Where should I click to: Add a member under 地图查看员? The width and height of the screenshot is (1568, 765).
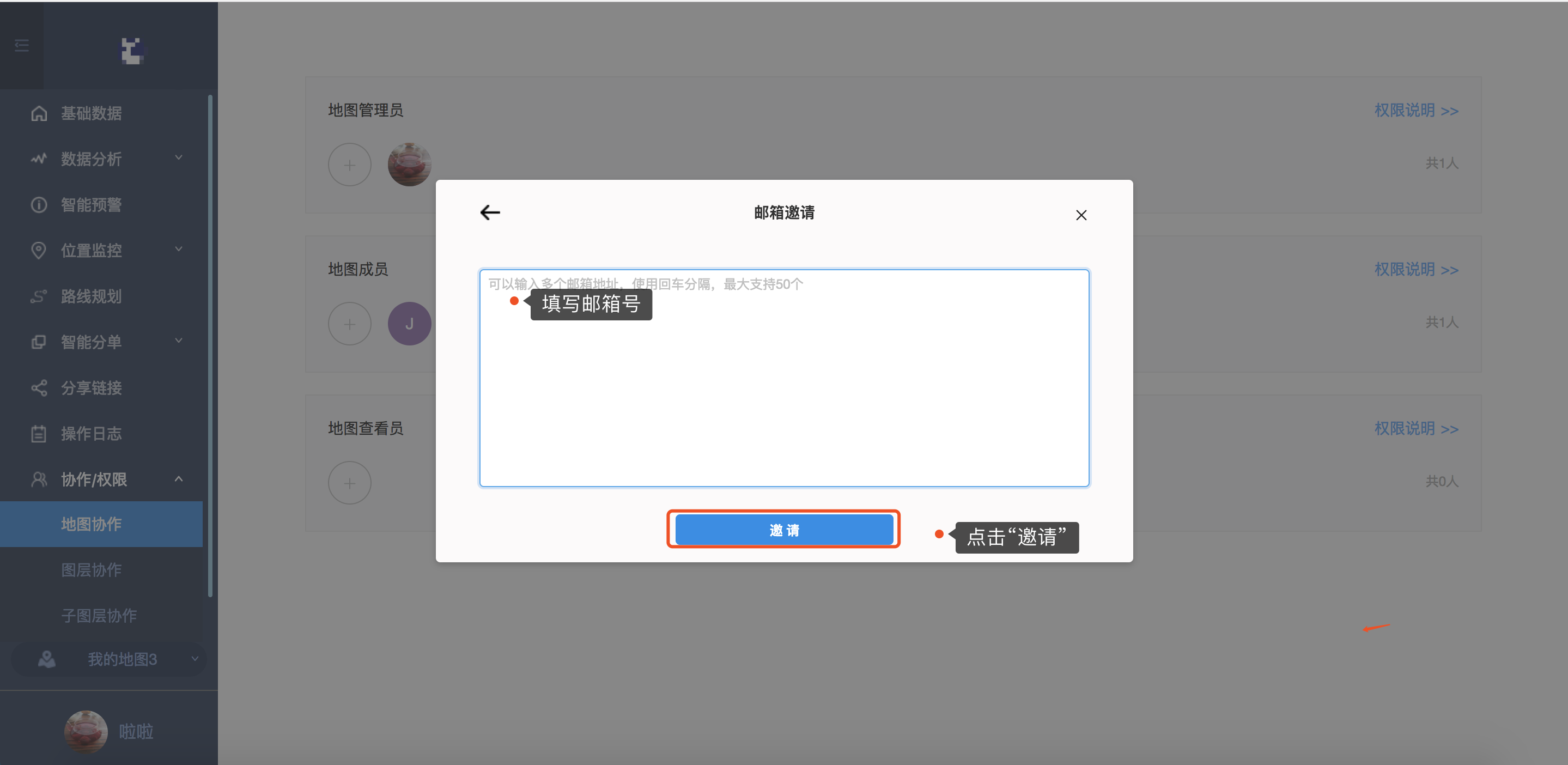pyautogui.click(x=350, y=483)
